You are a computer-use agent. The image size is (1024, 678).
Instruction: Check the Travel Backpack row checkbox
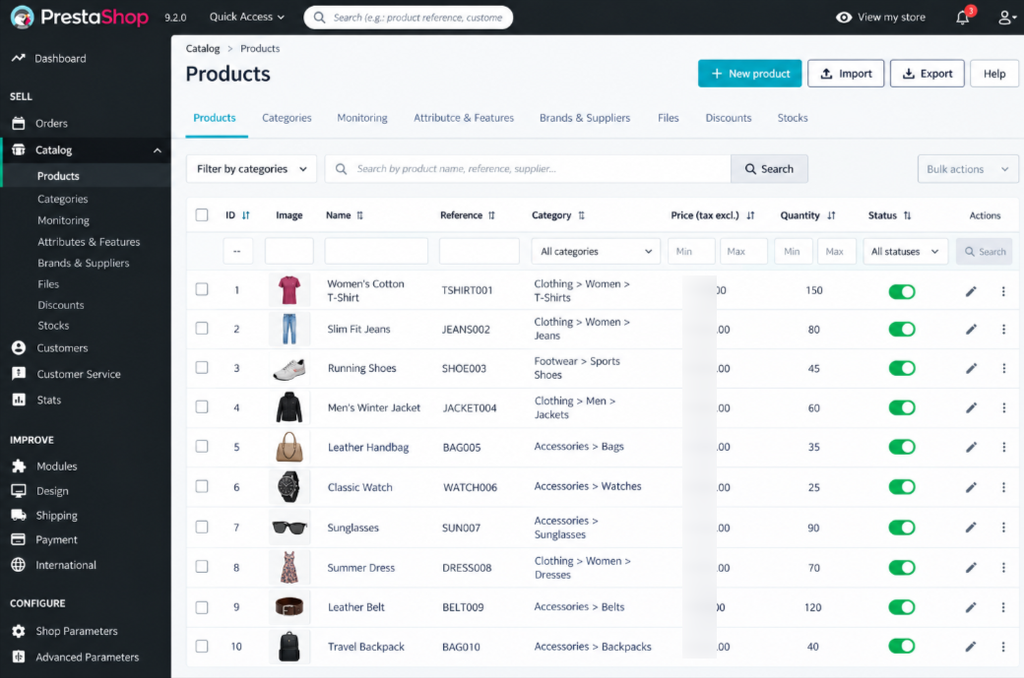(202, 646)
